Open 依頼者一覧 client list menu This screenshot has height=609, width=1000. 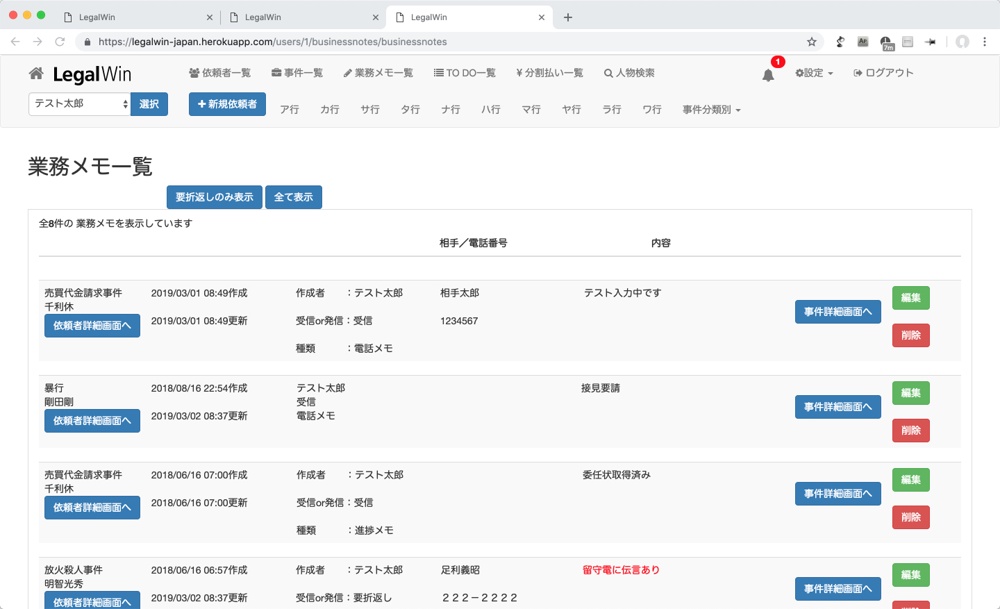(x=219, y=73)
